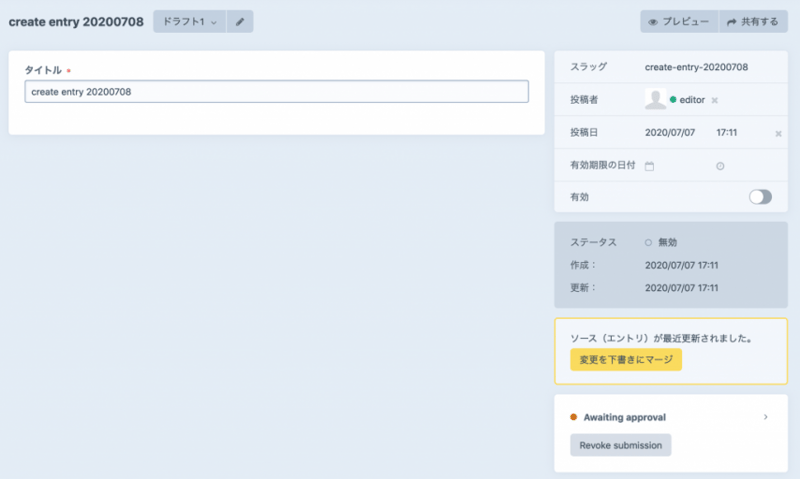This screenshot has width=800, height=479.
Task: Click the author avatar in 投稿者 row
Action: [x=656, y=99]
